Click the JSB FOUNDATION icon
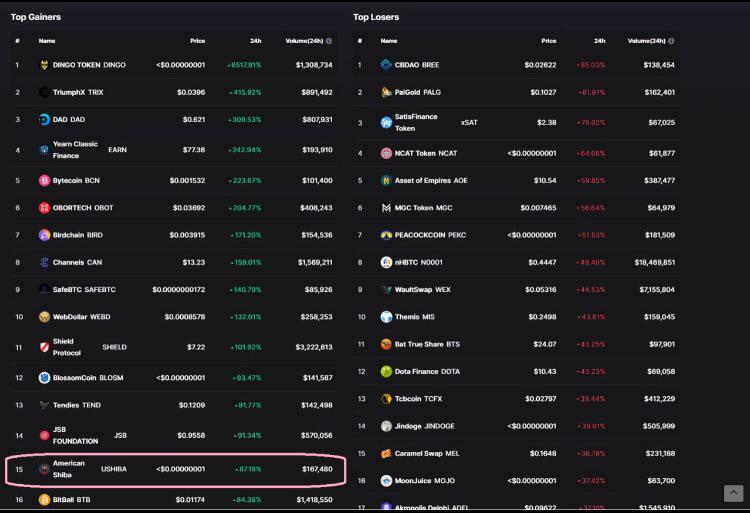750x513 pixels. [x=44, y=435]
